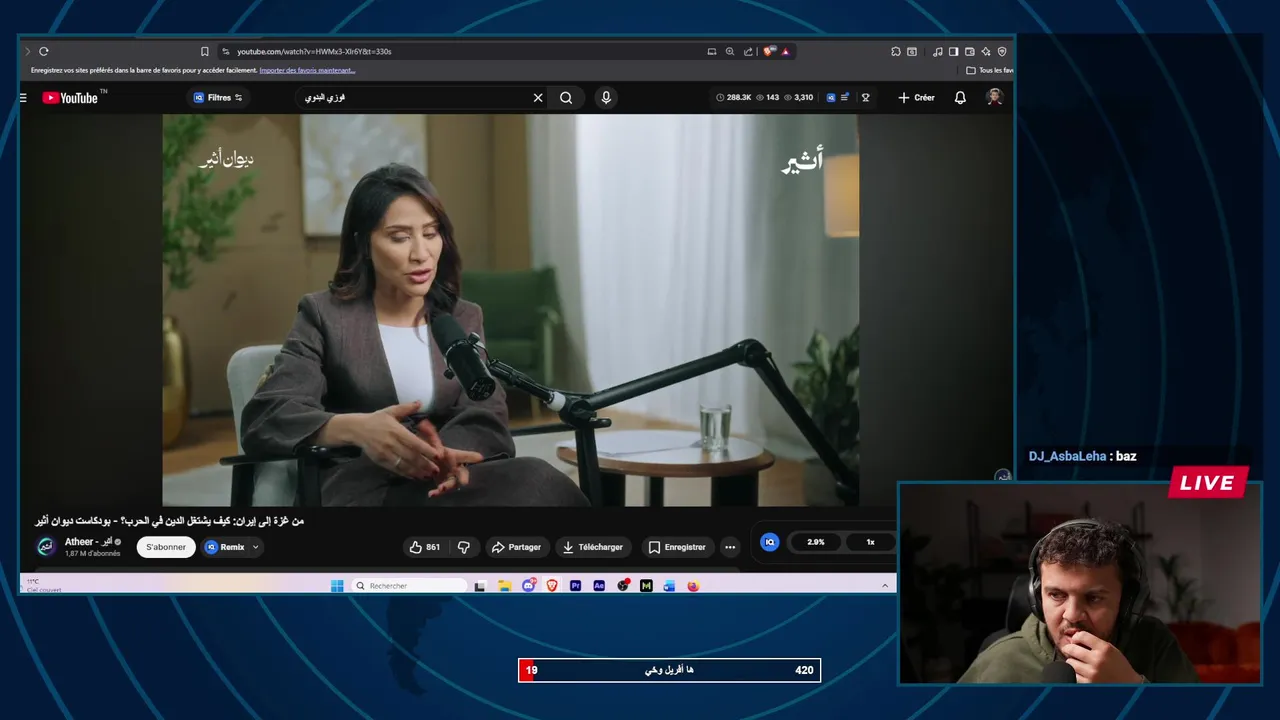Open more actions three-dot menu
1280x720 pixels.
[730, 547]
